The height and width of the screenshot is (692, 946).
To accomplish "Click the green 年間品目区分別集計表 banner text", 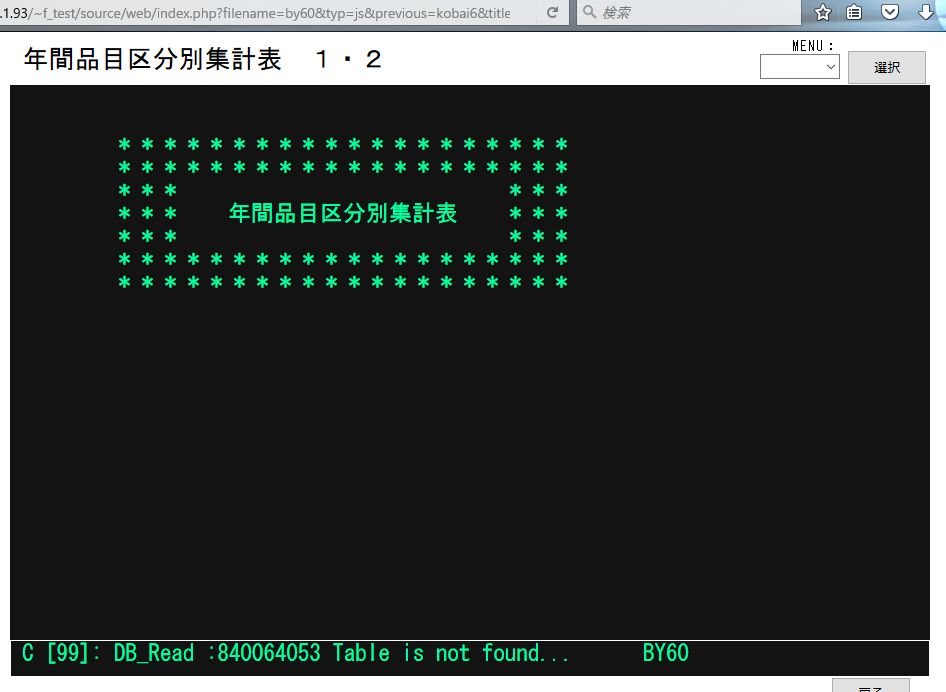I will [343, 213].
